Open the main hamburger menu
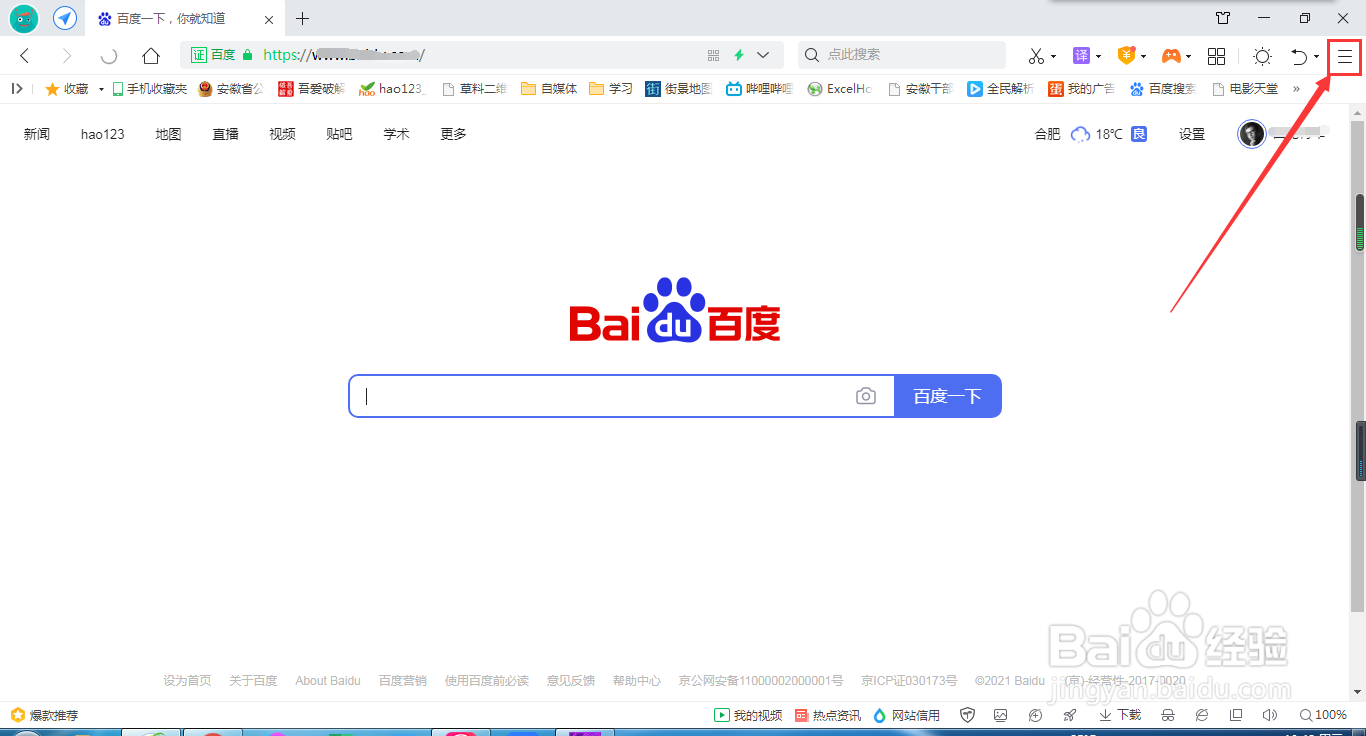The height and width of the screenshot is (736, 1366). coord(1343,55)
